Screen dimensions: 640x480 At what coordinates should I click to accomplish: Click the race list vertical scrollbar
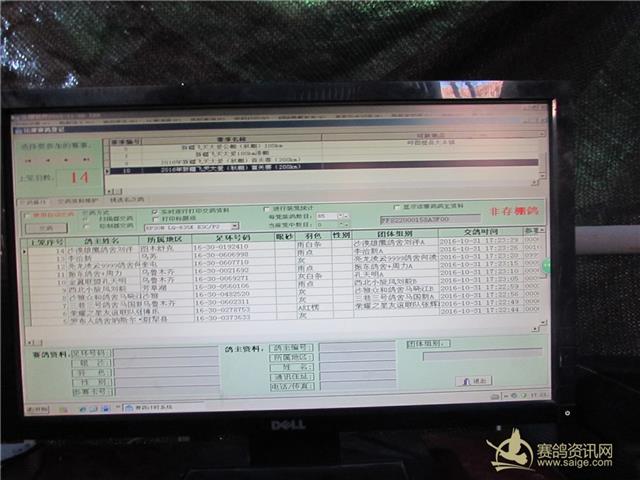point(547,155)
